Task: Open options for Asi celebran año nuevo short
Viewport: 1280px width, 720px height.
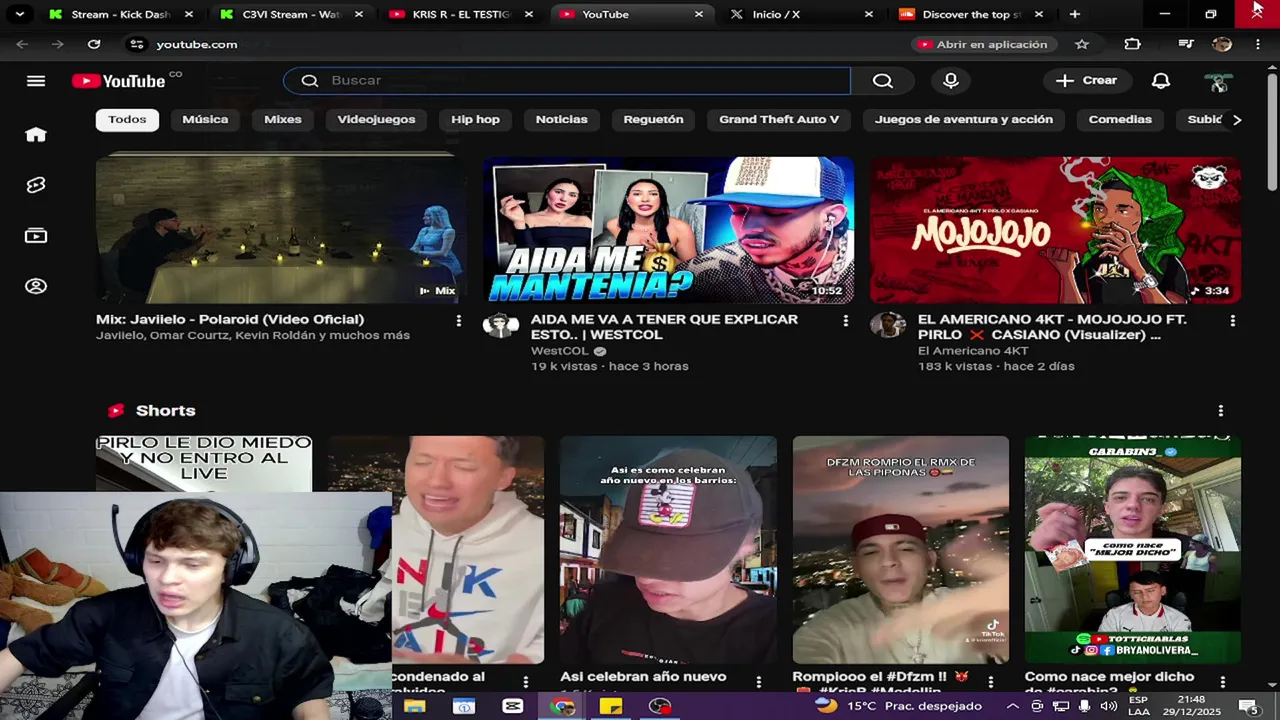Action: pos(758,682)
